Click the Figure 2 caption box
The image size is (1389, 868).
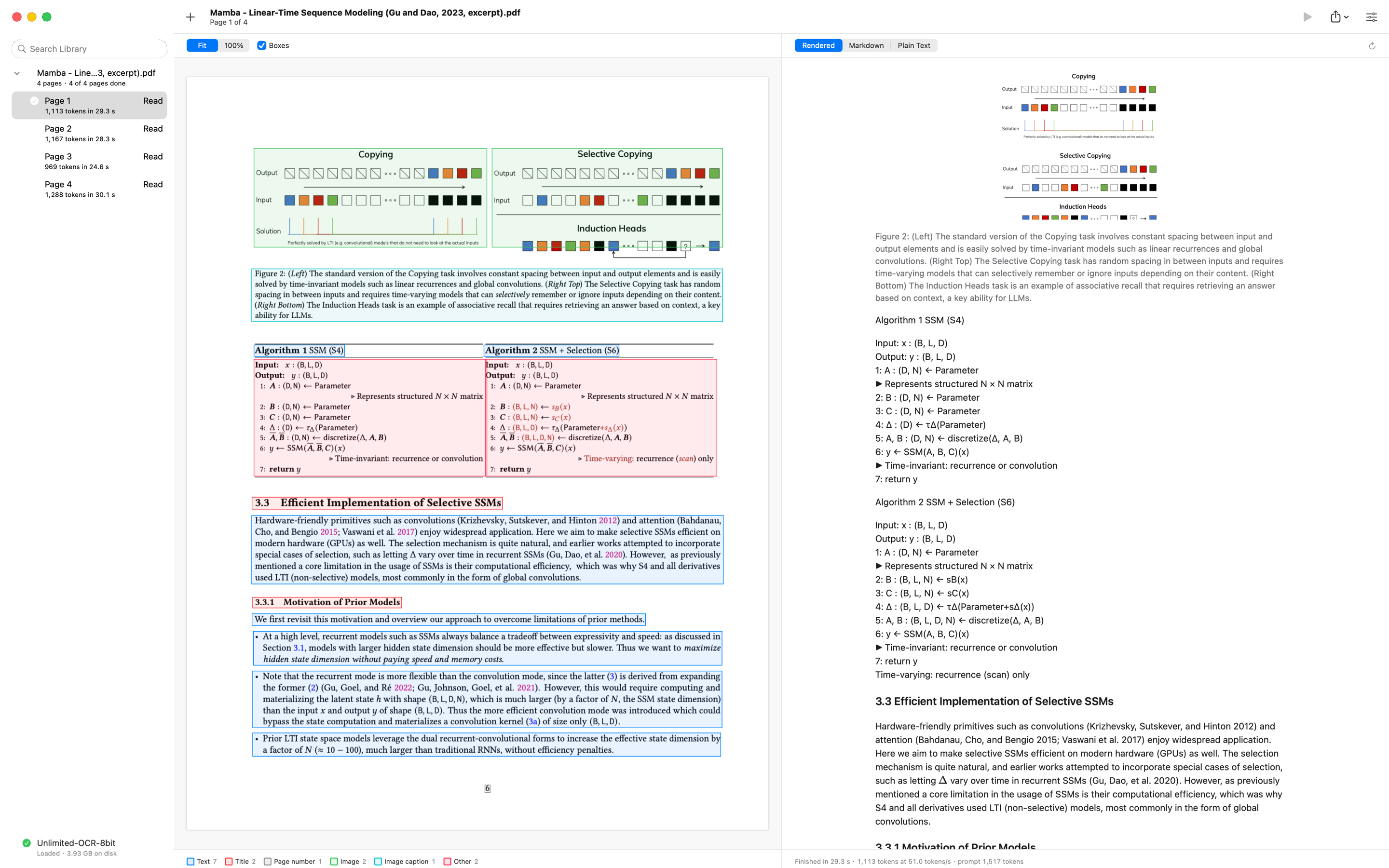pyautogui.click(x=487, y=295)
